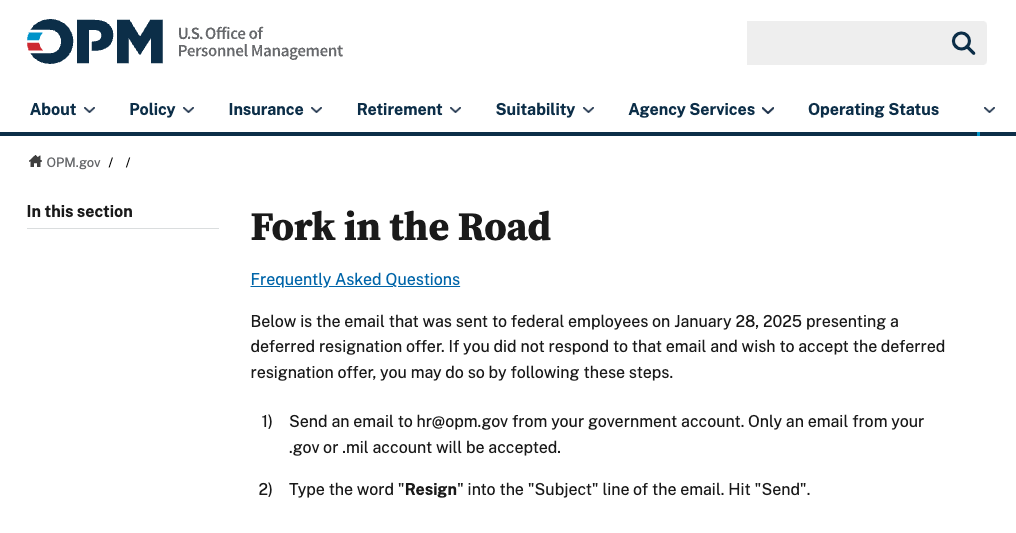Open the Insurance menu
The image size is (1016, 533).
tap(266, 110)
